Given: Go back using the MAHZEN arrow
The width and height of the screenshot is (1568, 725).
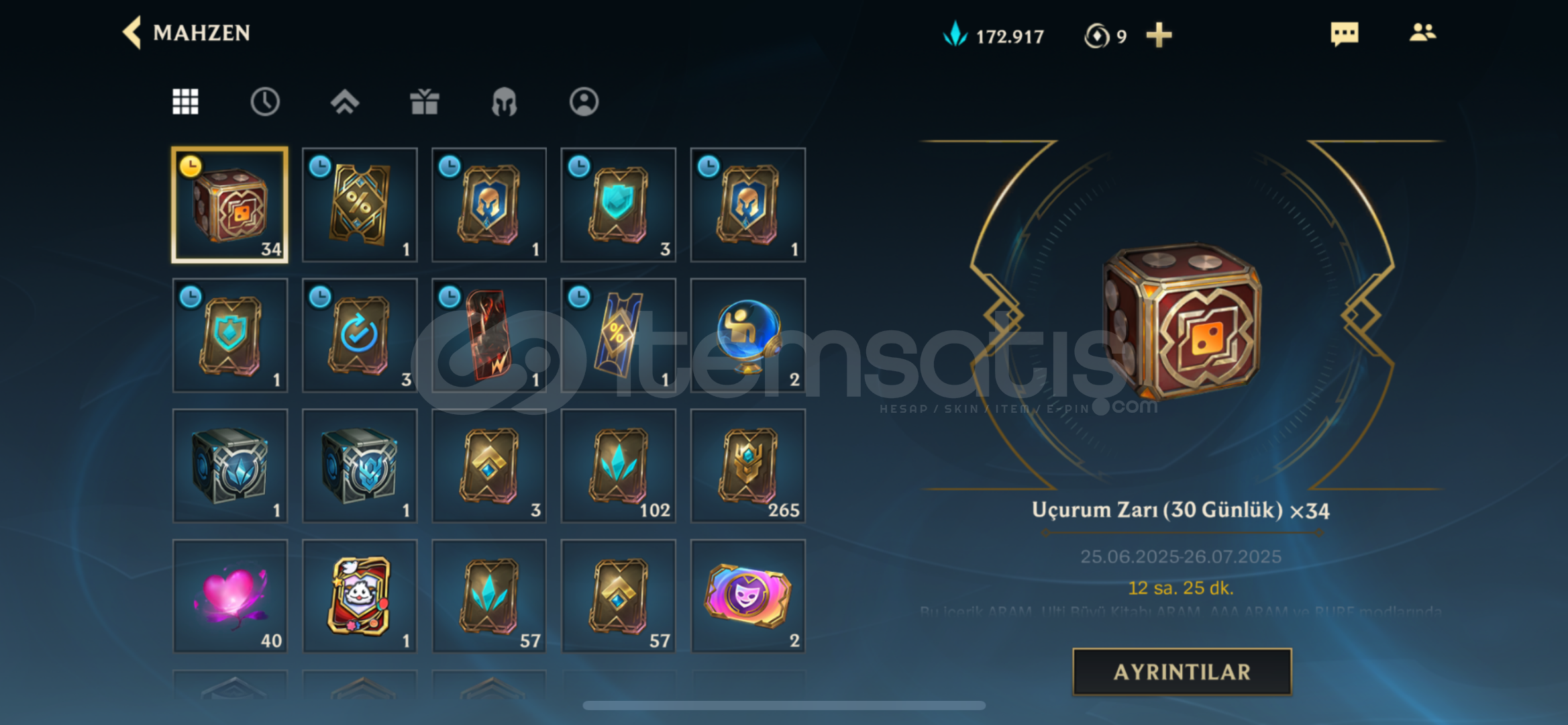Looking at the screenshot, I should tap(132, 32).
